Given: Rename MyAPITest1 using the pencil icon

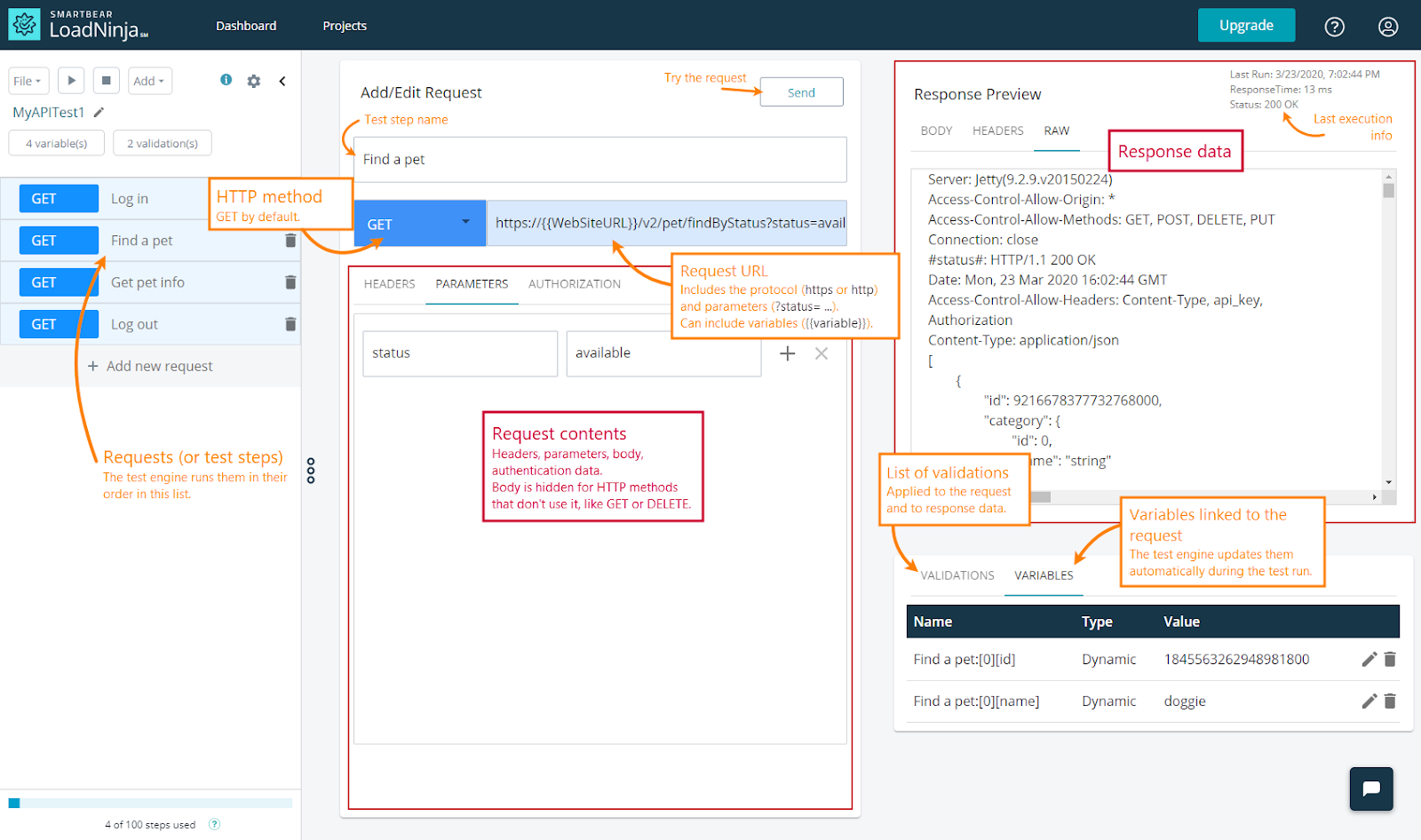Looking at the screenshot, I should [x=99, y=112].
